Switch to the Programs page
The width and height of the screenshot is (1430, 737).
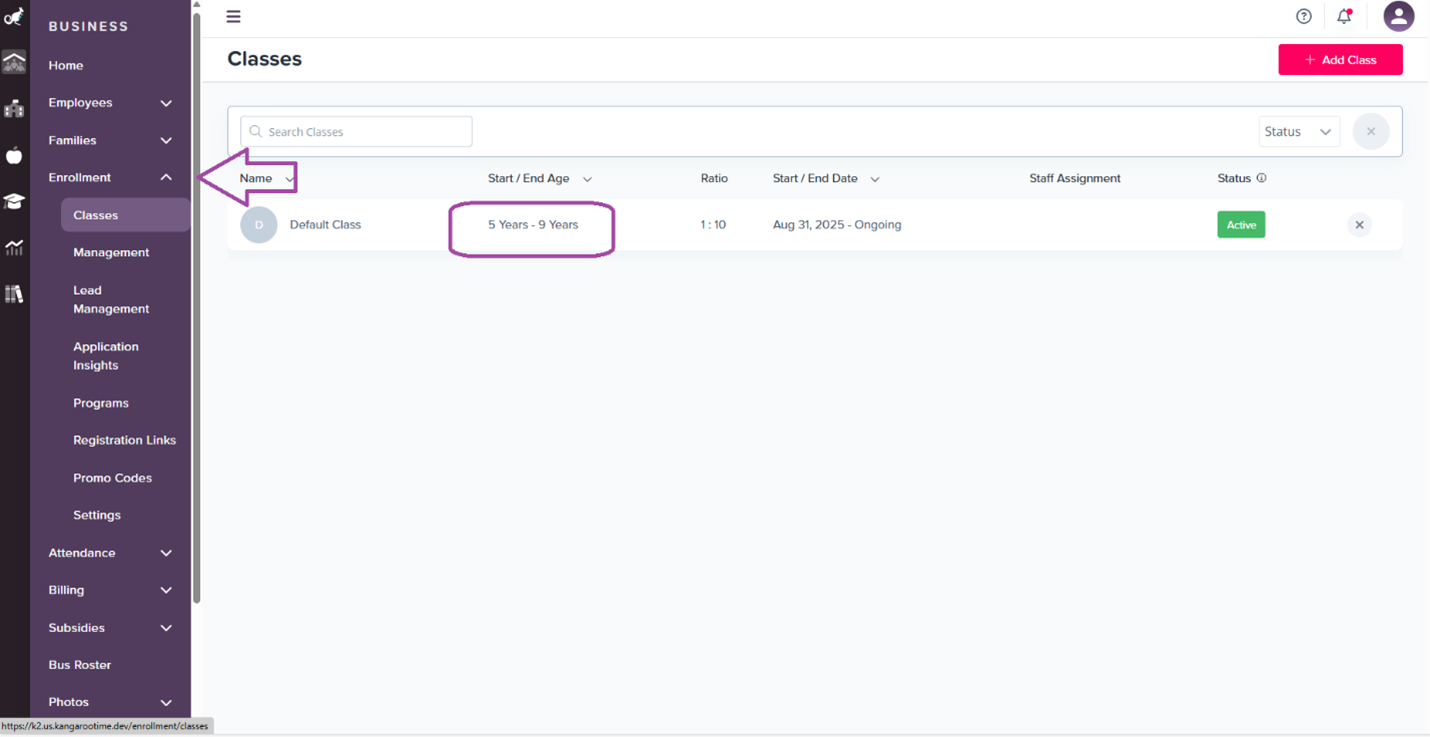tap(101, 403)
